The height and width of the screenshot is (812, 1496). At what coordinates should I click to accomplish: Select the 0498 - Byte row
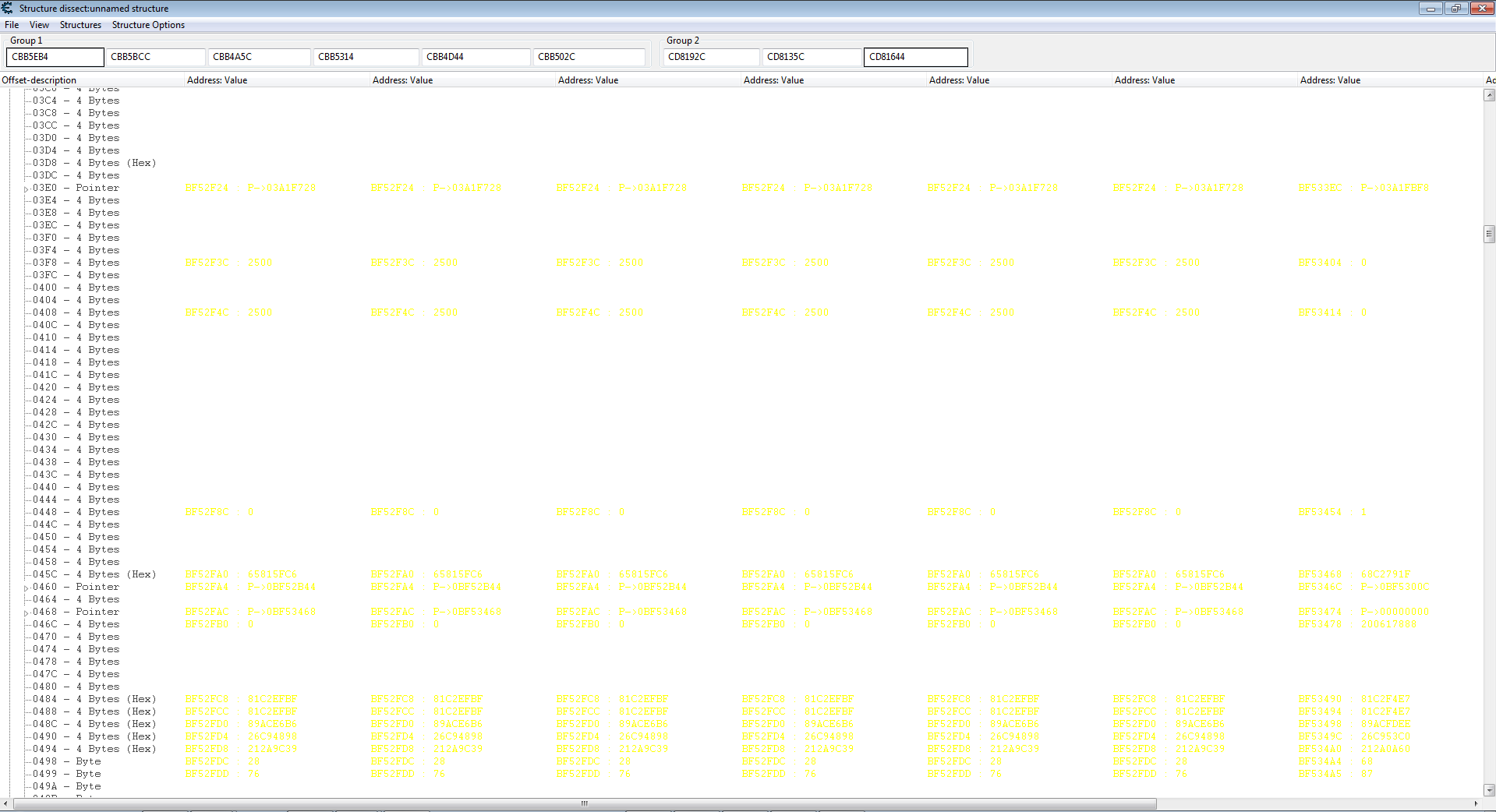(67, 761)
